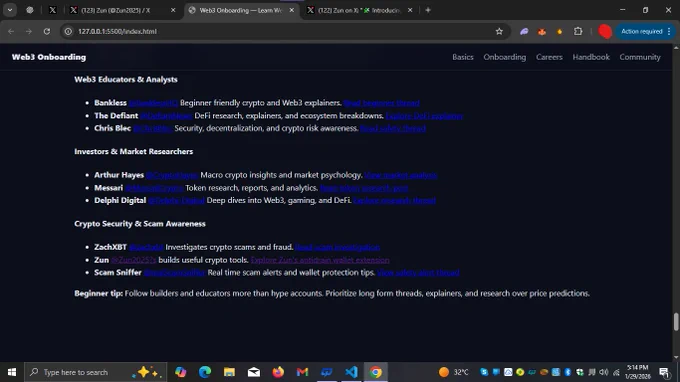680x382 pixels.
Task: Open the Onboarding nav item
Action: (504, 57)
